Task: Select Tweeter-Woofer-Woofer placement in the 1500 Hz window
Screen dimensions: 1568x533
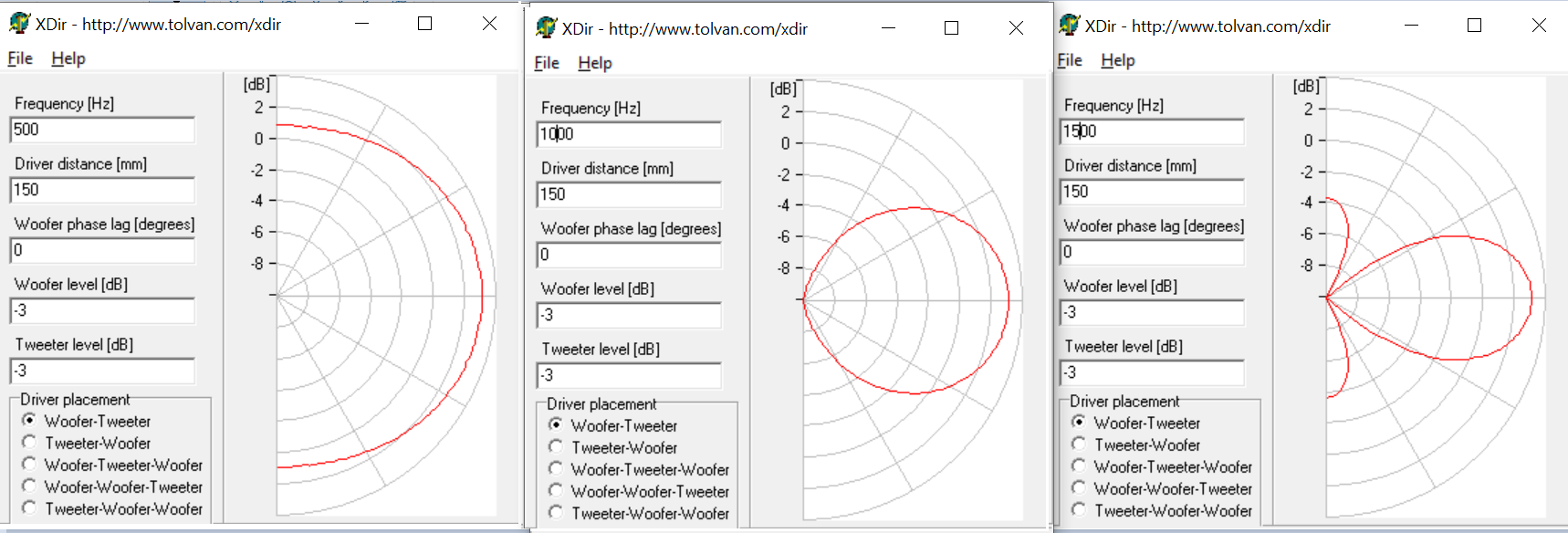Action: pyautogui.click(x=1162, y=510)
